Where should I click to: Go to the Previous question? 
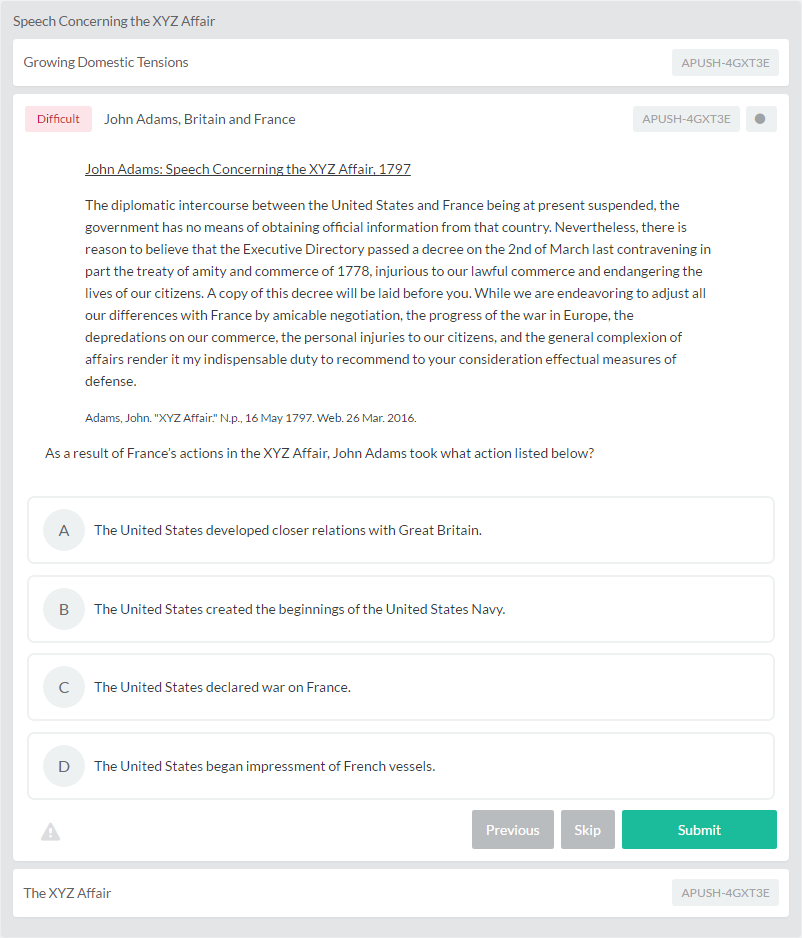tap(513, 830)
